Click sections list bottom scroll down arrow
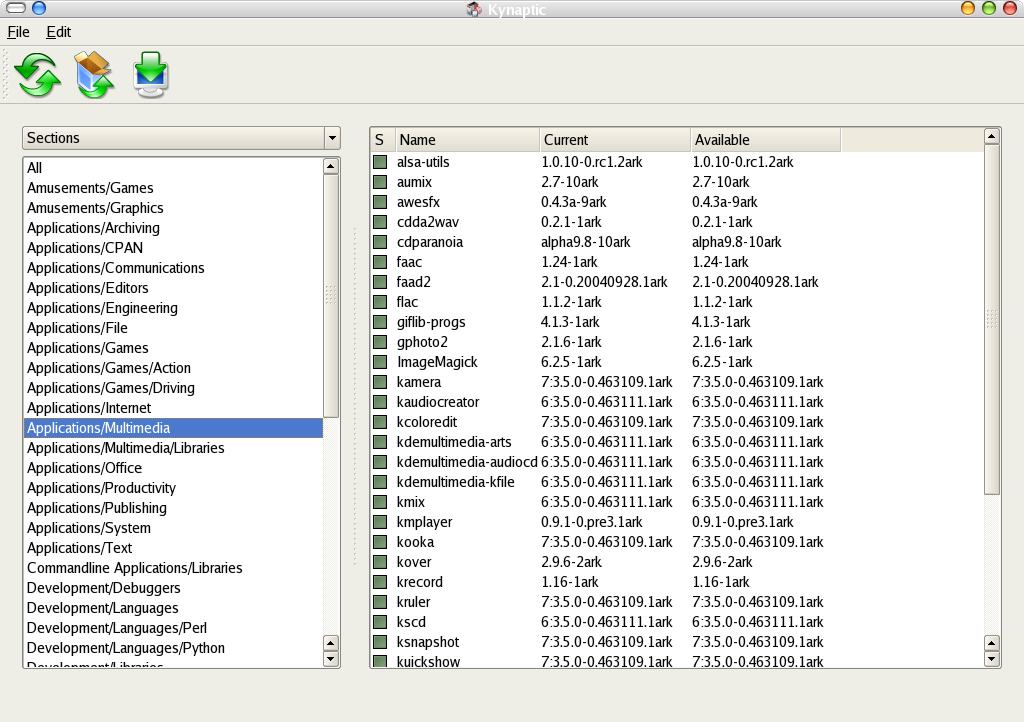Screen dimensions: 1024x722 (x=331, y=659)
